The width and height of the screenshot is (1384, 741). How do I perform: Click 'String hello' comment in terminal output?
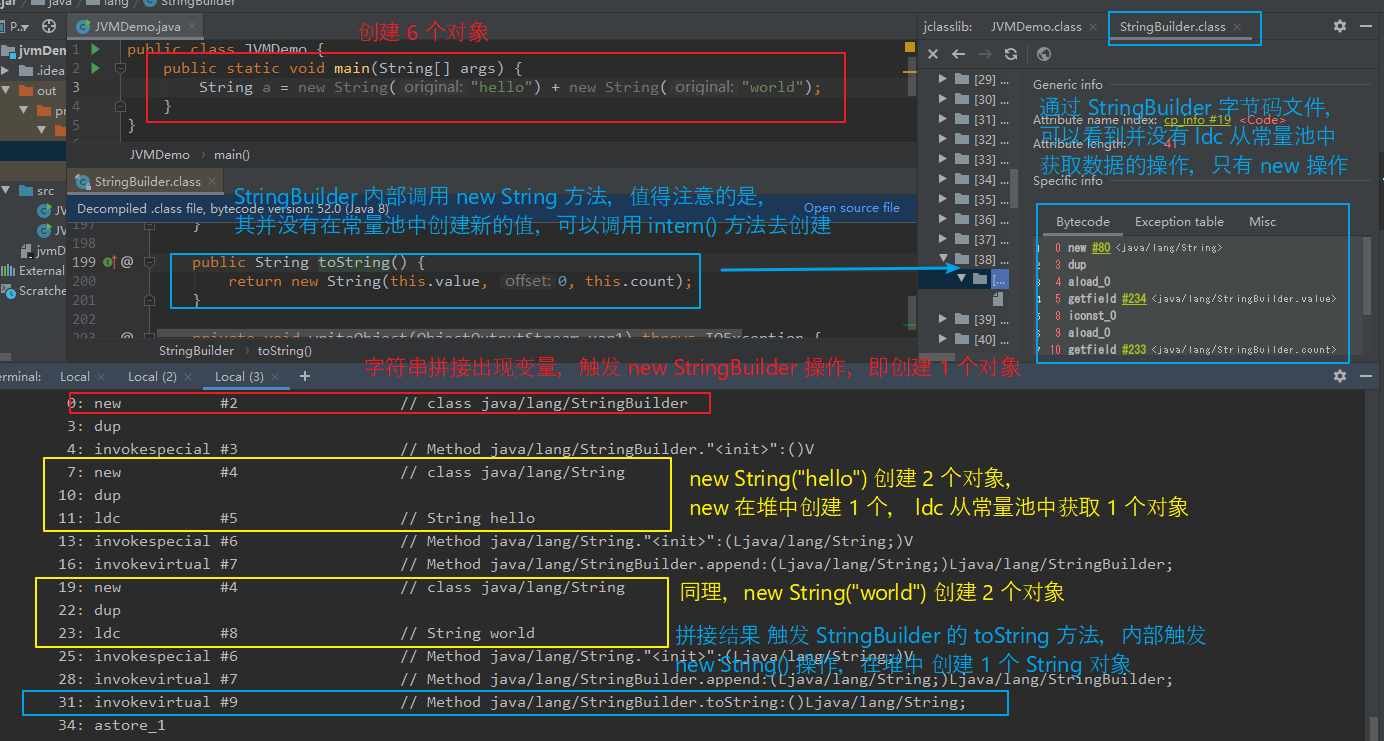[x=468, y=518]
